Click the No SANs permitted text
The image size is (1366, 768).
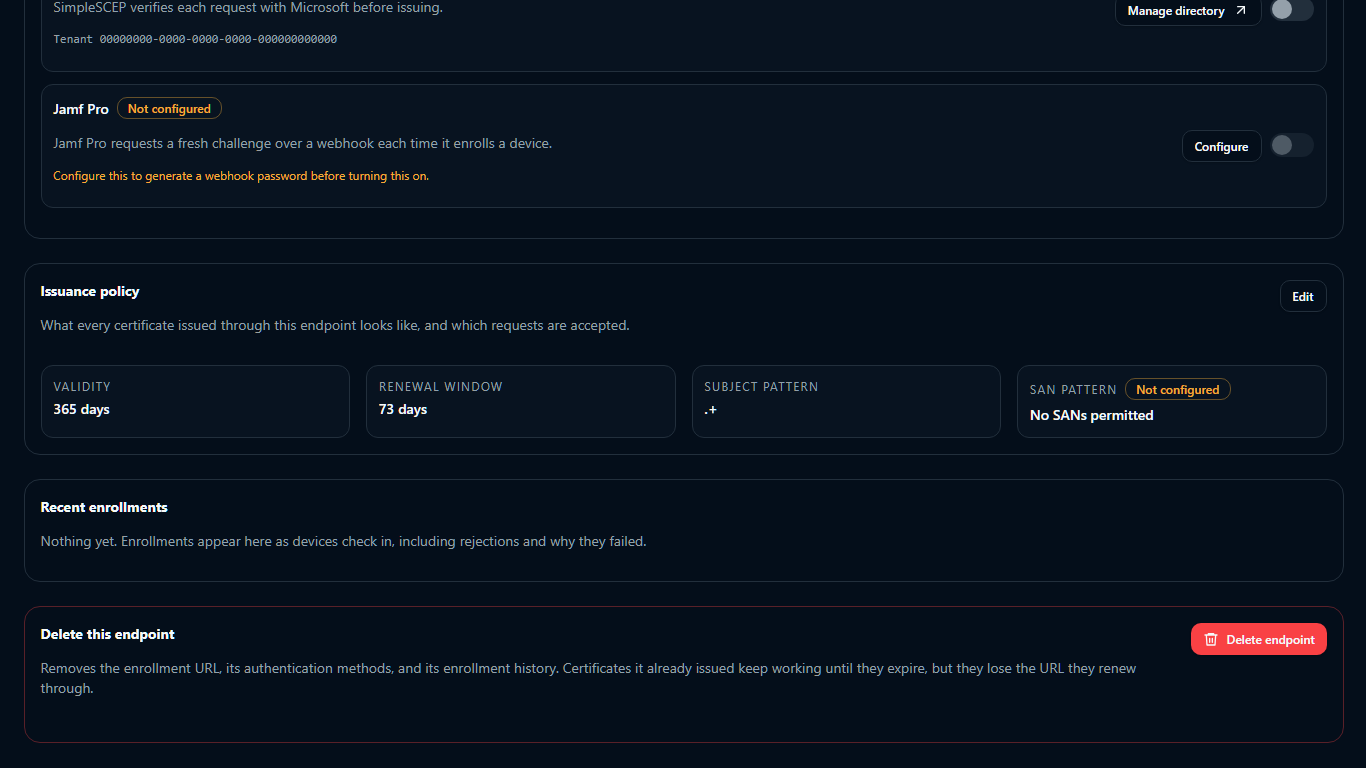coord(1091,415)
